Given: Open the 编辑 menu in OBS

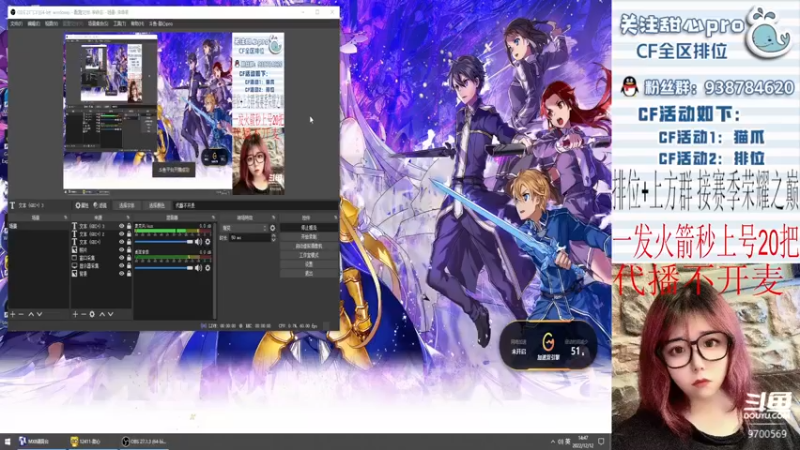Looking at the screenshot, I should pos(34,23).
